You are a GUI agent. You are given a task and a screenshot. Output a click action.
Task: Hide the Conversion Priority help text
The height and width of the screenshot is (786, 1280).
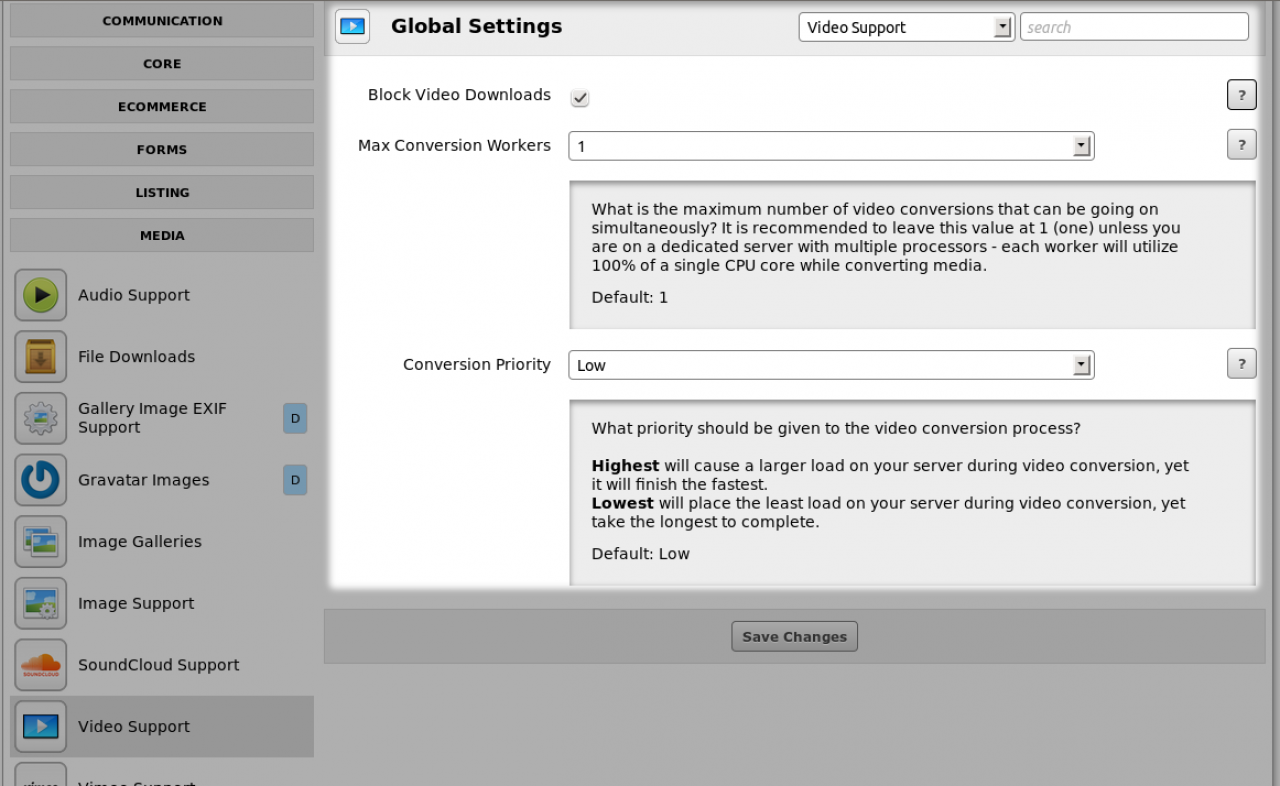coord(1241,364)
